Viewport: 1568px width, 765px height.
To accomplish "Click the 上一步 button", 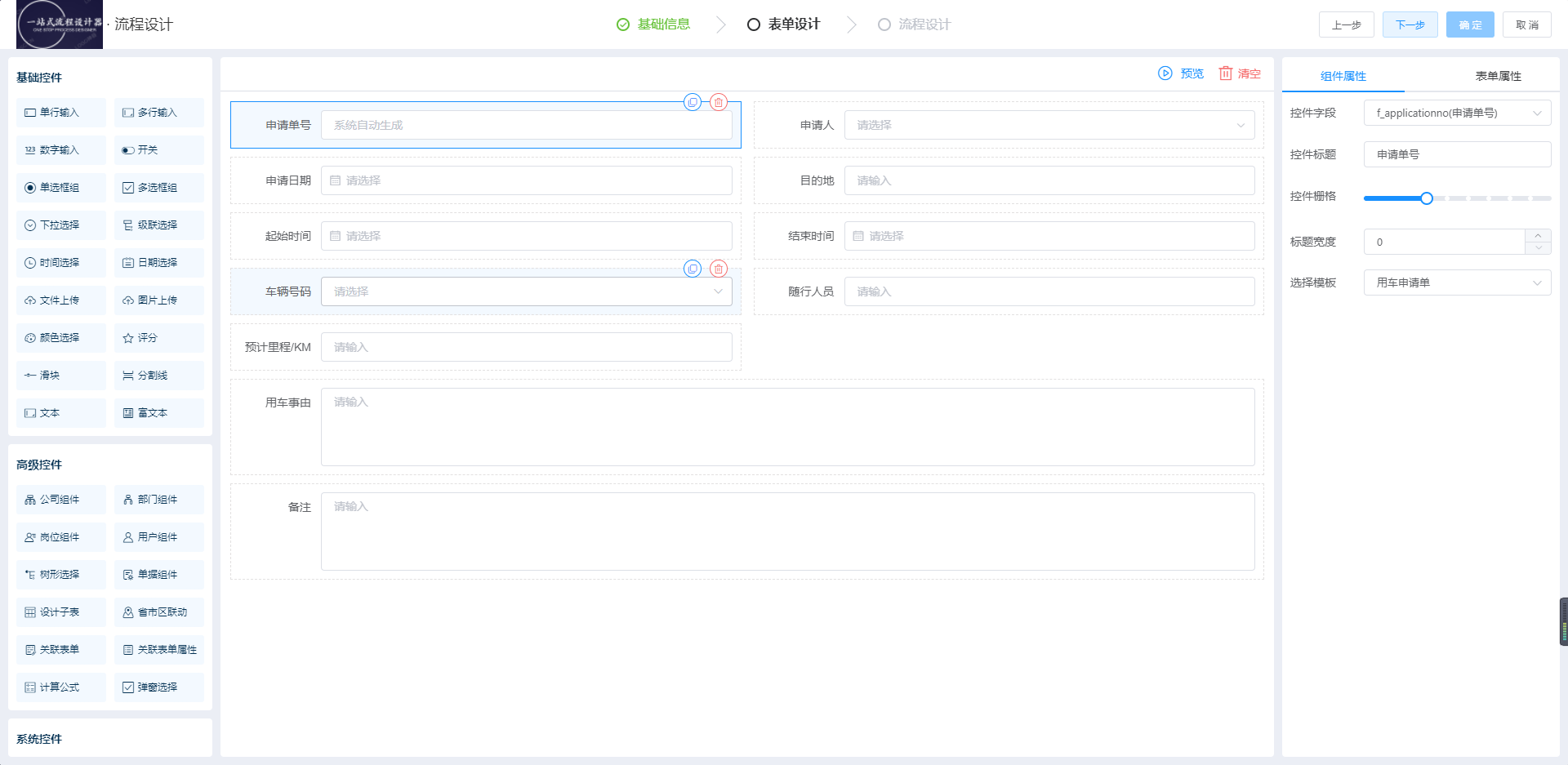I will [x=1347, y=24].
